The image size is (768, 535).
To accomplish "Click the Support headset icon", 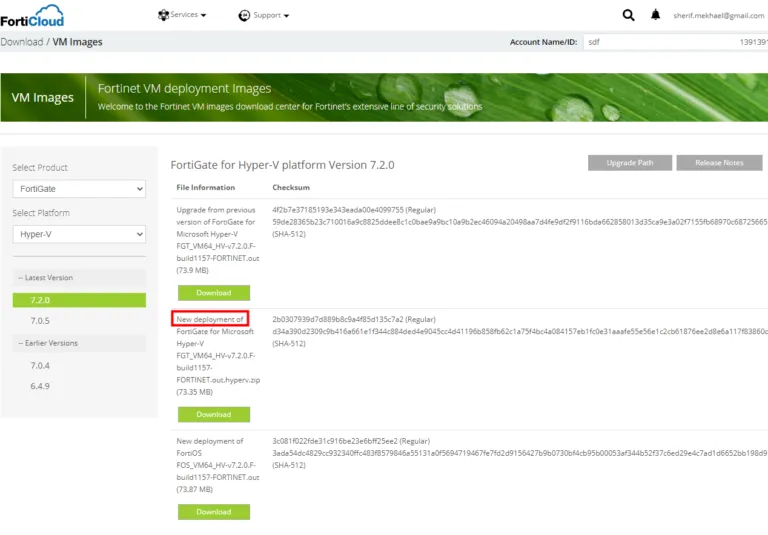I will tap(244, 16).
